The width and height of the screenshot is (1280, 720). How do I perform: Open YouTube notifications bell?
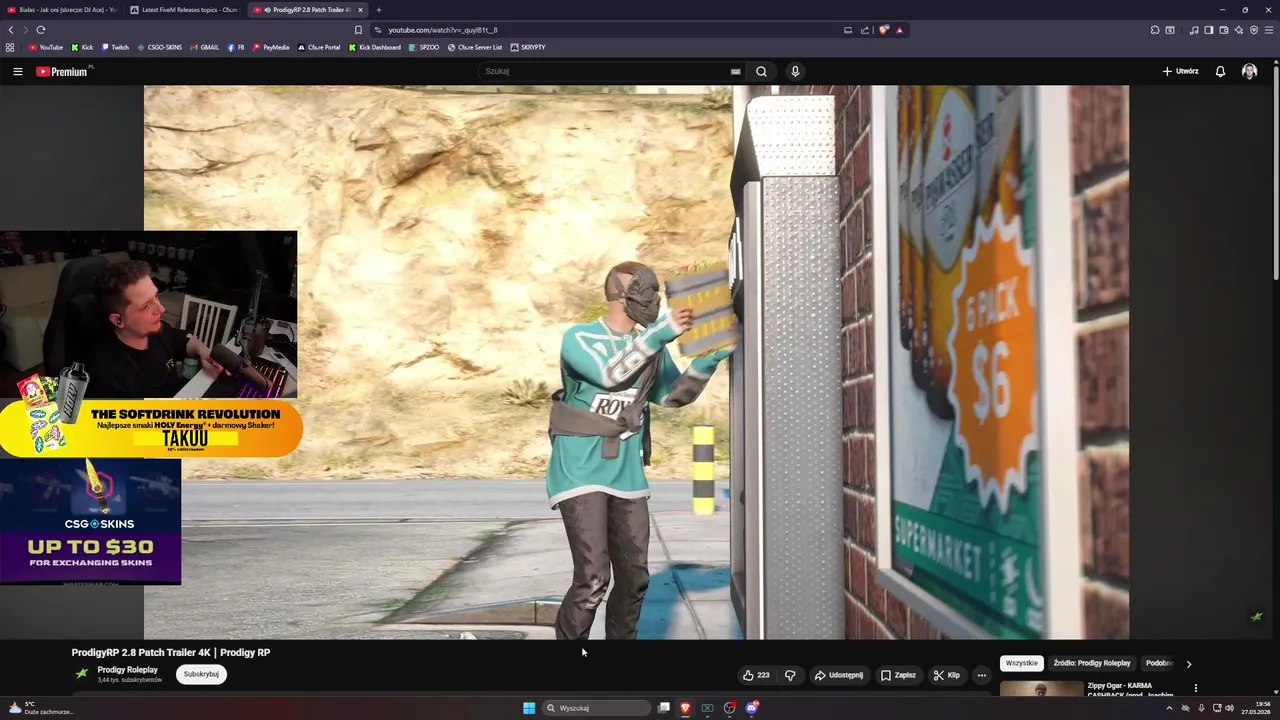pyautogui.click(x=1220, y=71)
